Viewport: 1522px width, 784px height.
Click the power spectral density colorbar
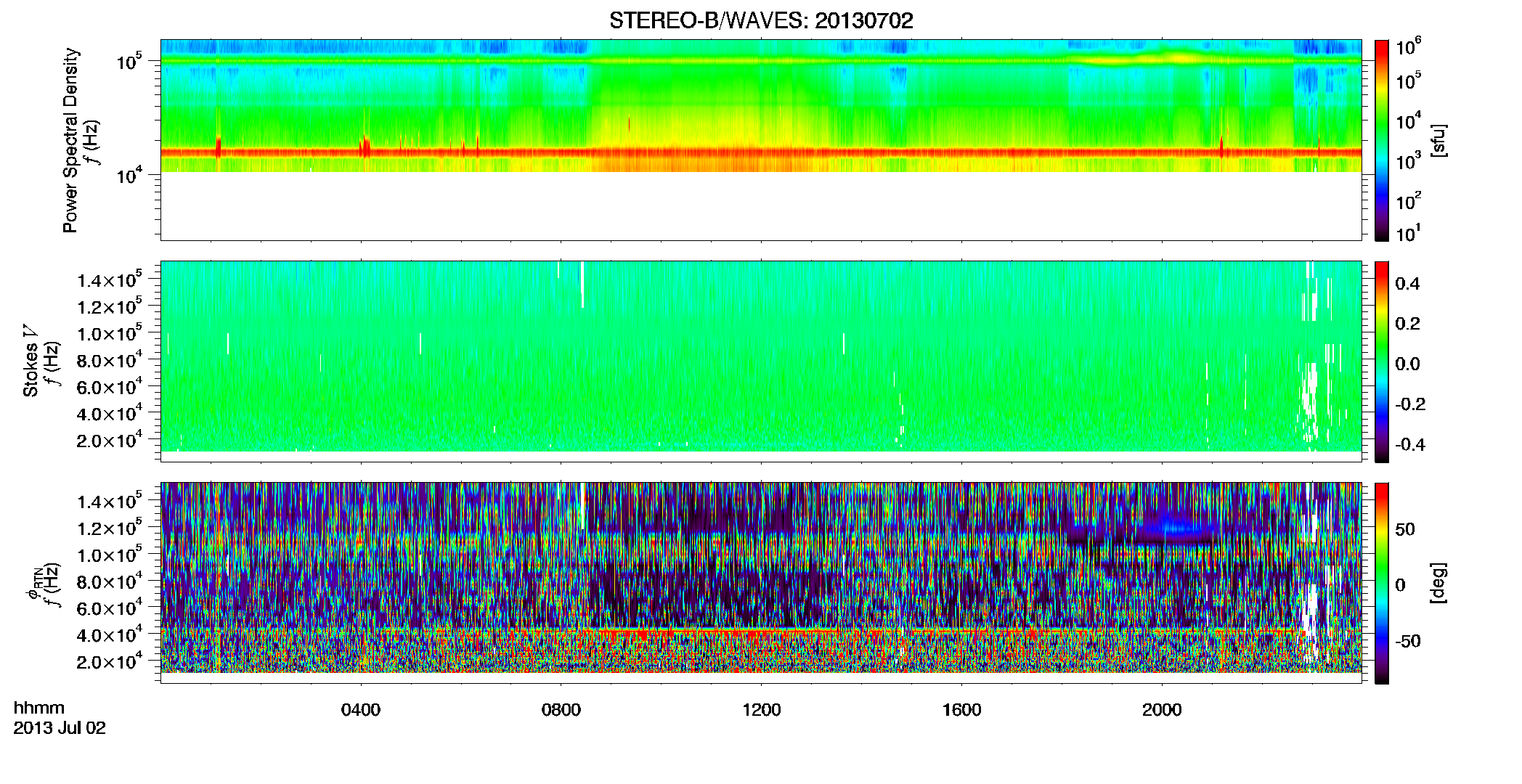pyautogui.click(x=1382, y=140)
